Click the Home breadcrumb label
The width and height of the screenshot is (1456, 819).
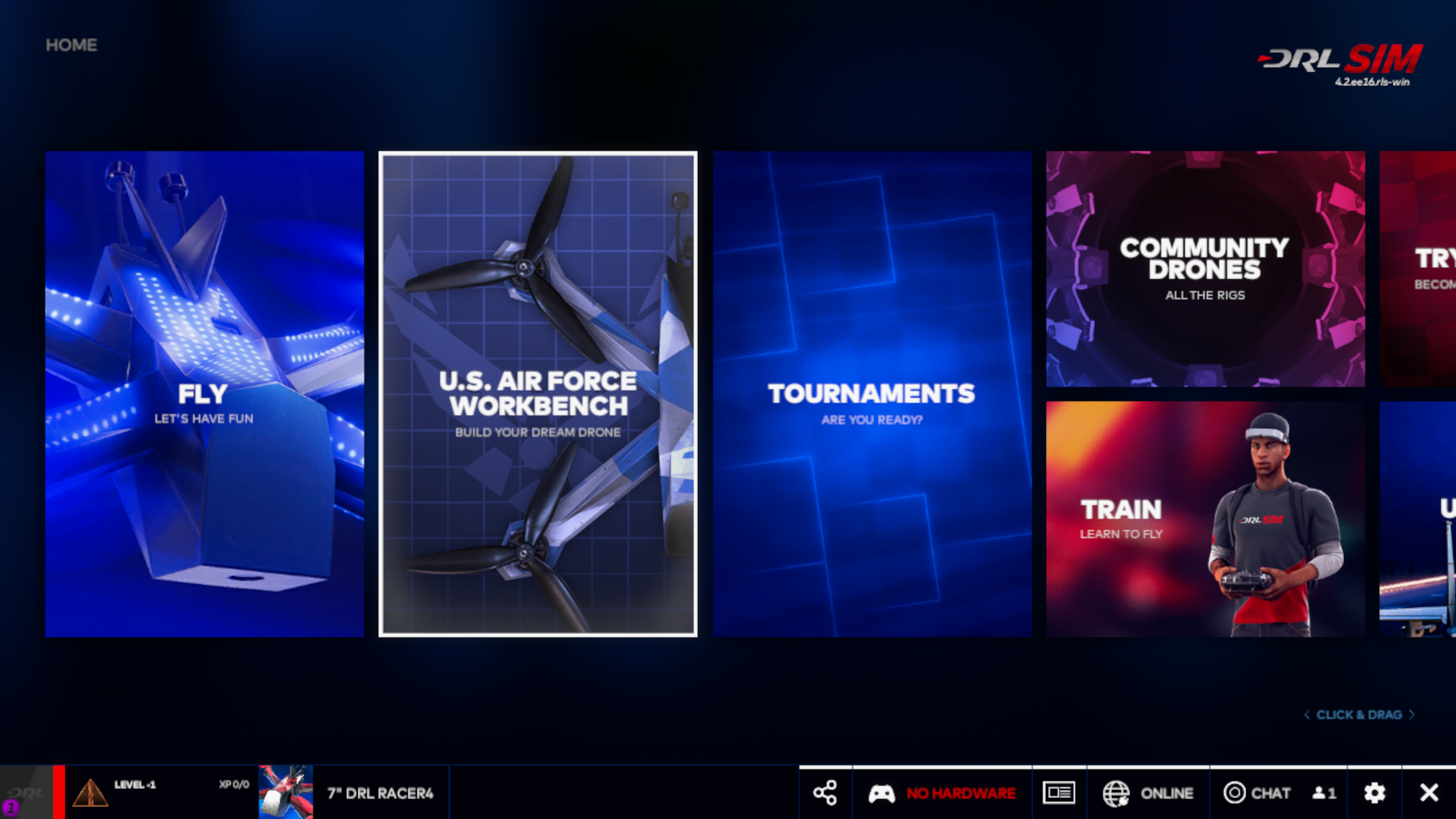tap(71, 45)
